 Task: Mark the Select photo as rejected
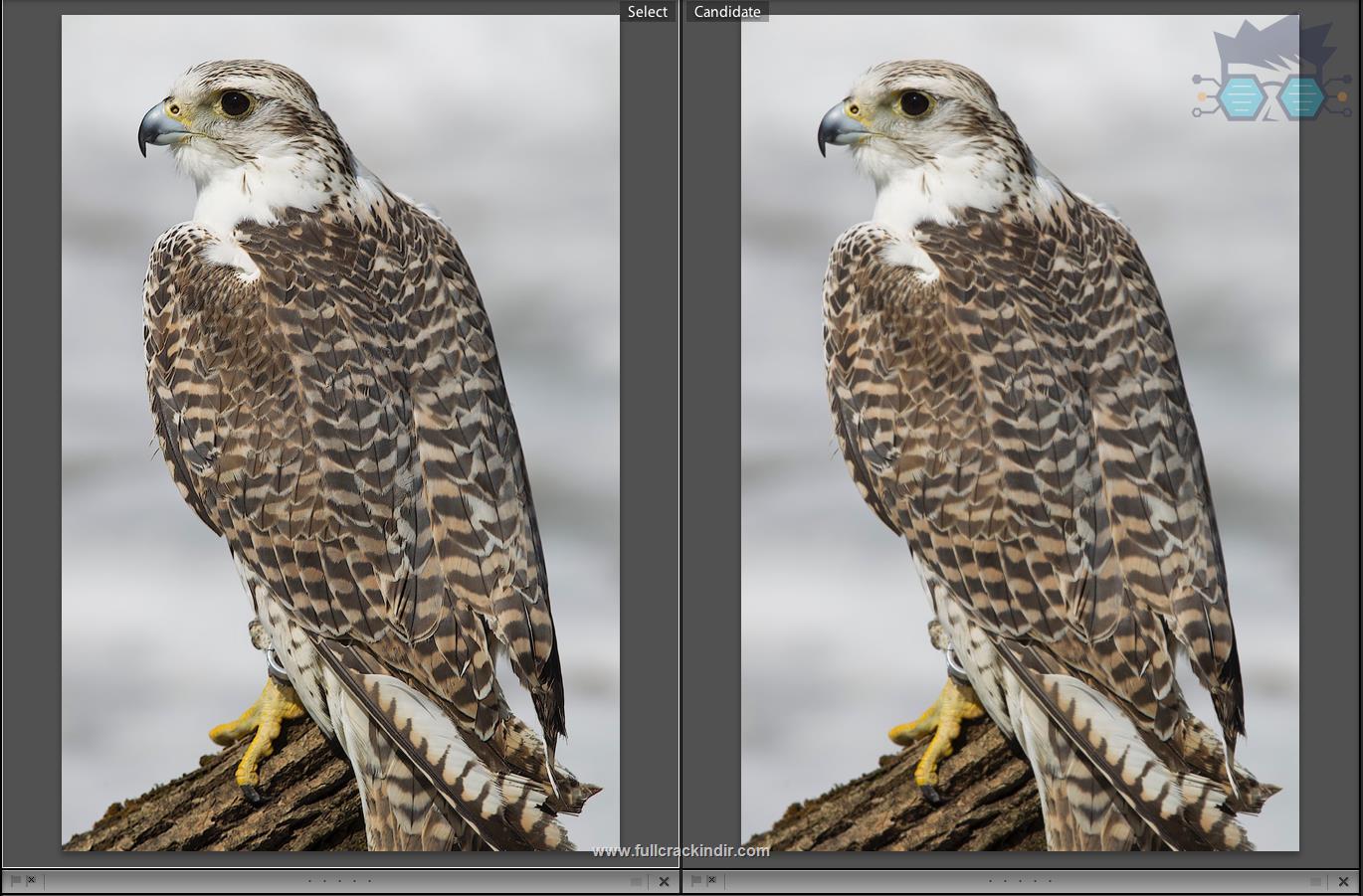(x=31, y=880)
